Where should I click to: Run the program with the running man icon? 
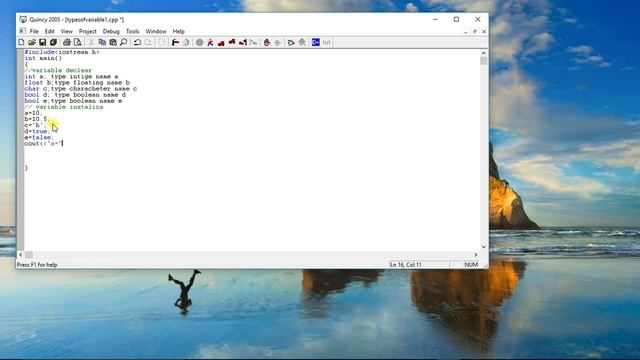(210, 42)
